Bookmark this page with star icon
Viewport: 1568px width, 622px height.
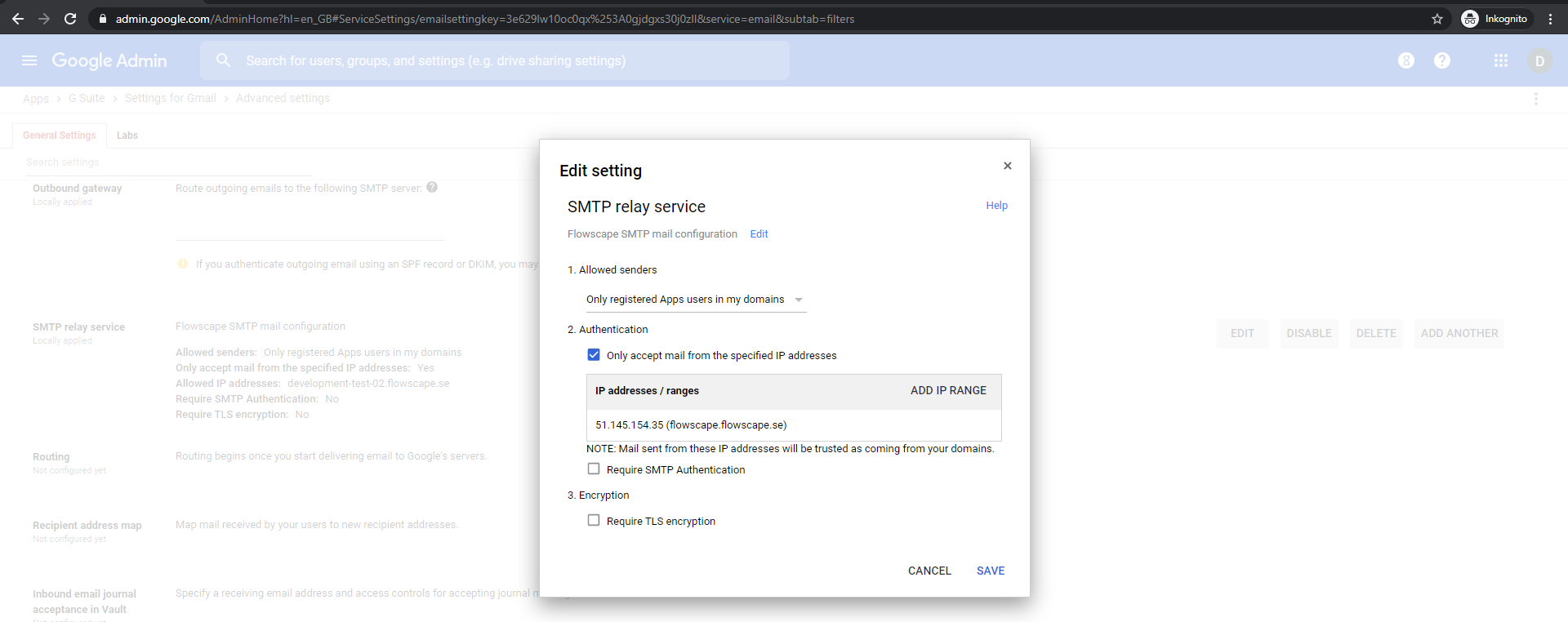click(1437, 19)
